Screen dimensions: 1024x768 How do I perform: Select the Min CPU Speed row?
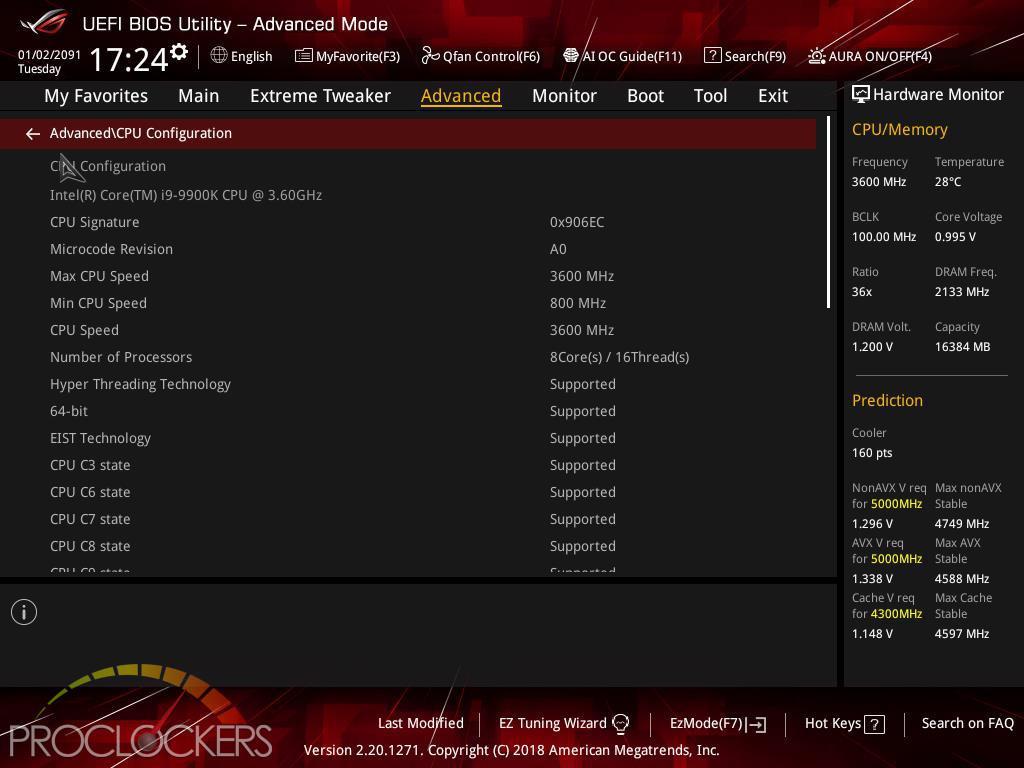click(408, 303)
